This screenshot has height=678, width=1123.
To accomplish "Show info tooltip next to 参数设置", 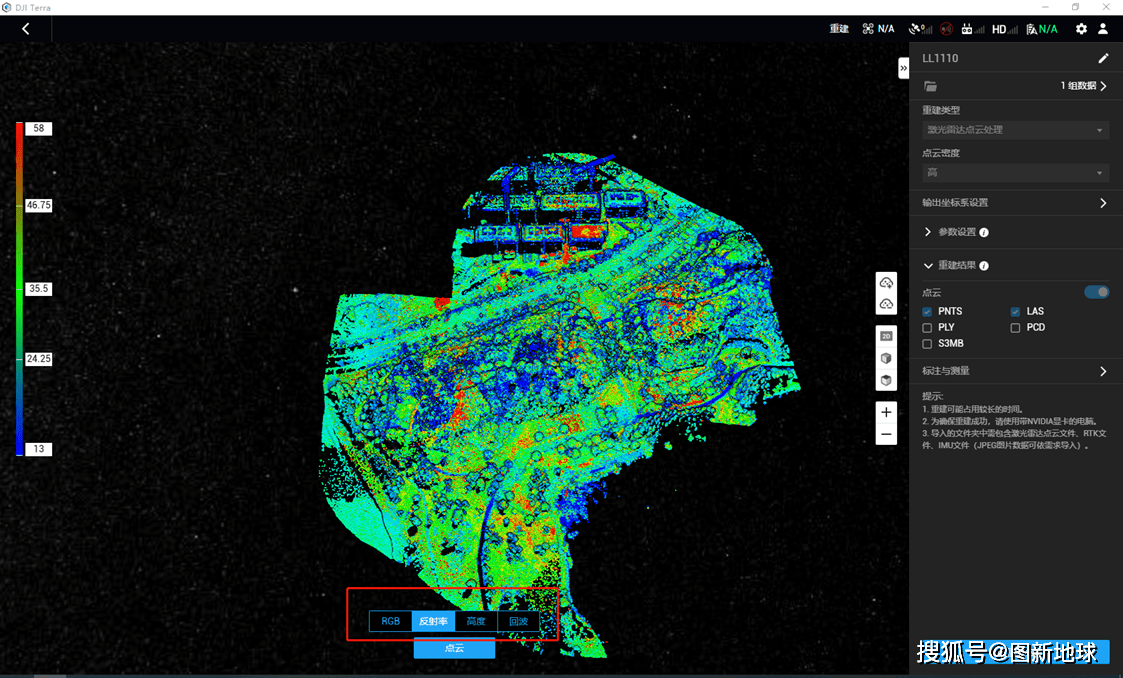I will tap(984, 233).
